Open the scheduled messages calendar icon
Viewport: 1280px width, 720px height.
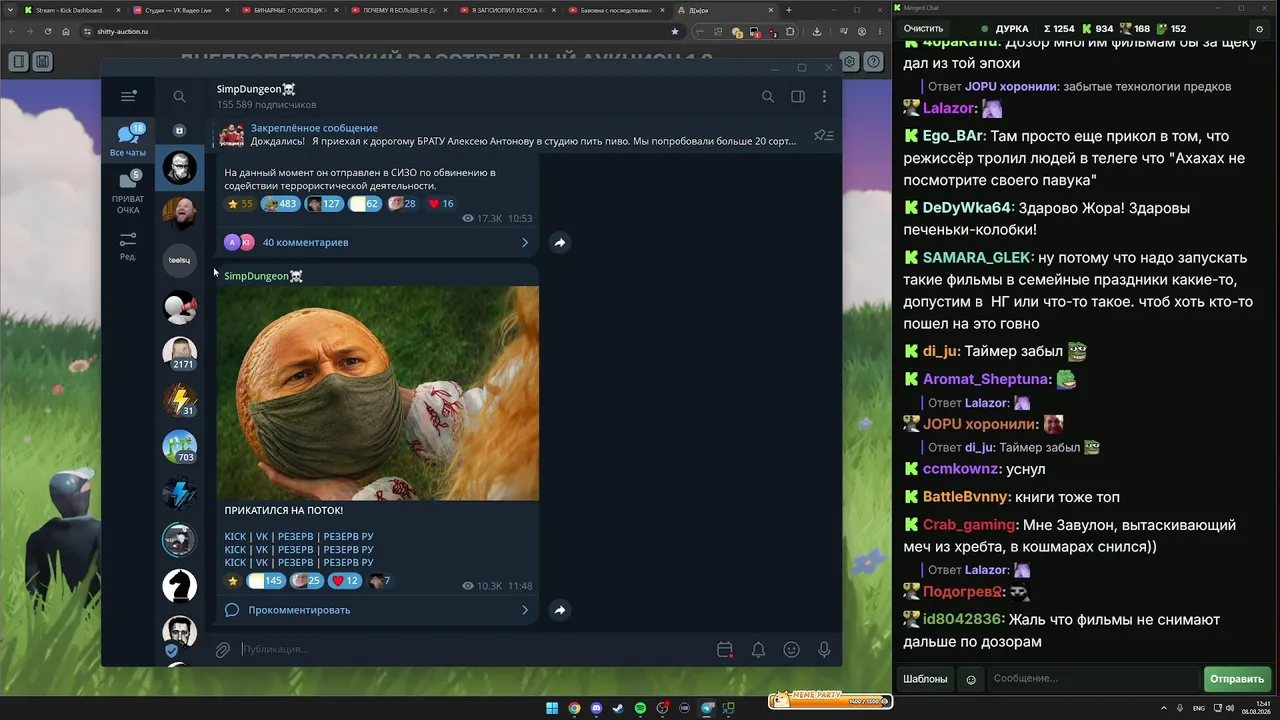point(725,650)
